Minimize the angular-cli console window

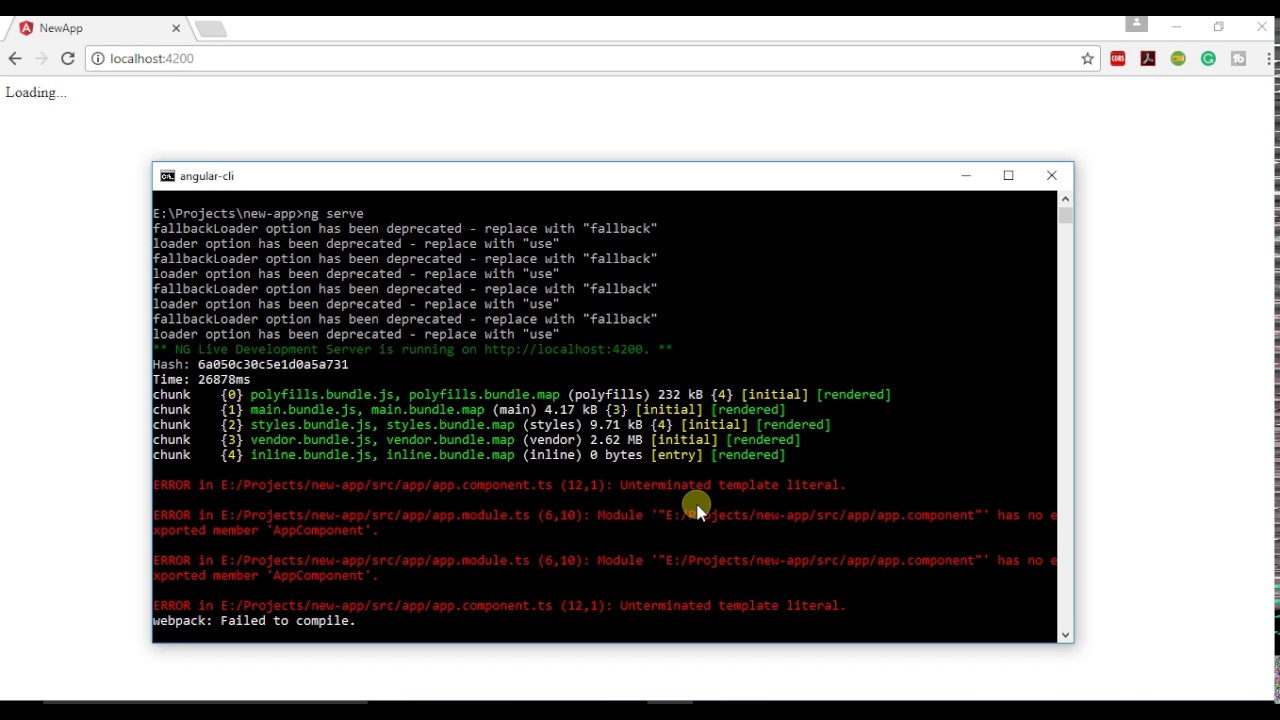[x=966, y=176]
